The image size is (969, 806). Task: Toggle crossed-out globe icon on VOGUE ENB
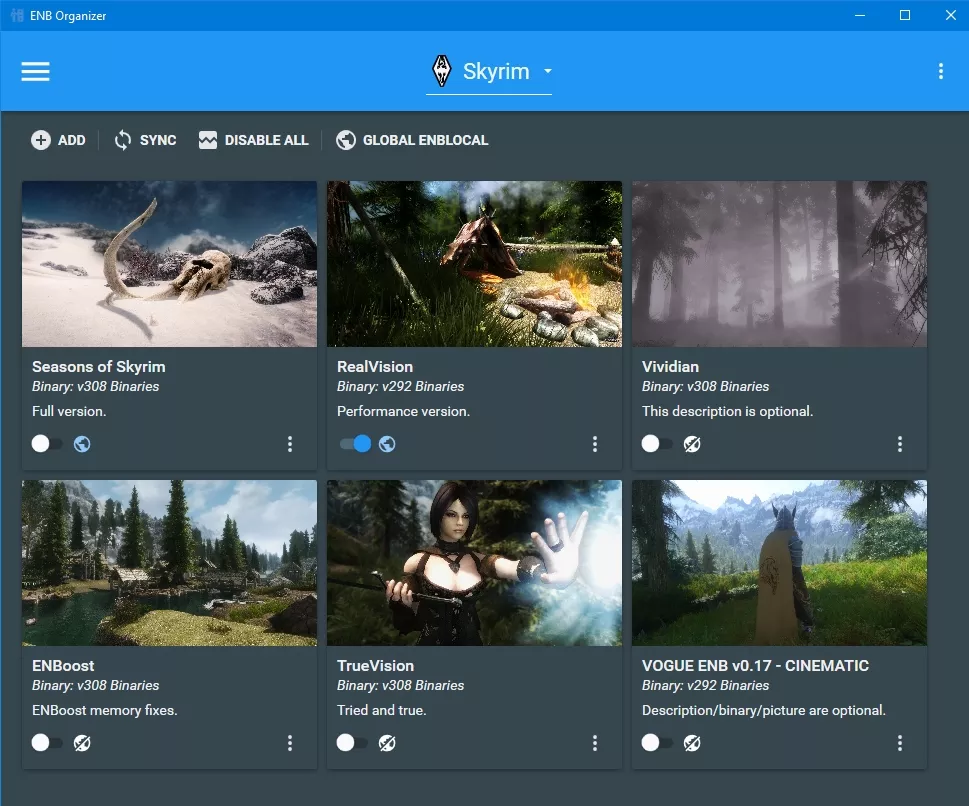click(692, 743)
